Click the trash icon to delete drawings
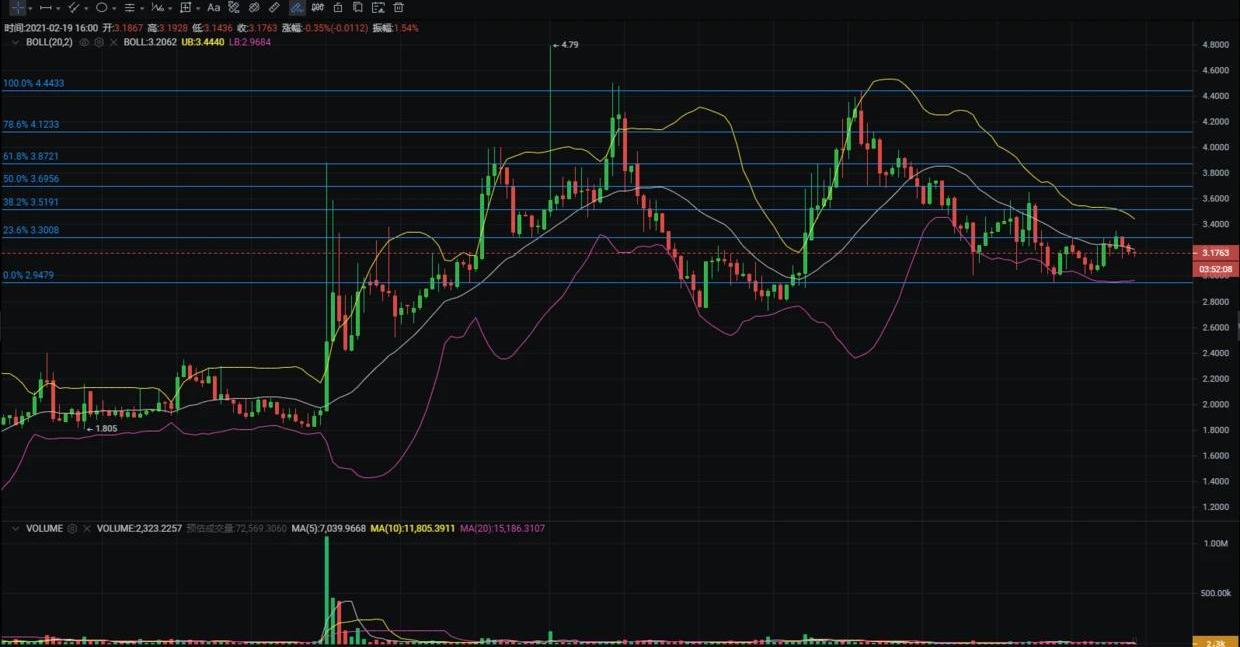This screenshot has height=647, width=1240. tap(398, 7)
